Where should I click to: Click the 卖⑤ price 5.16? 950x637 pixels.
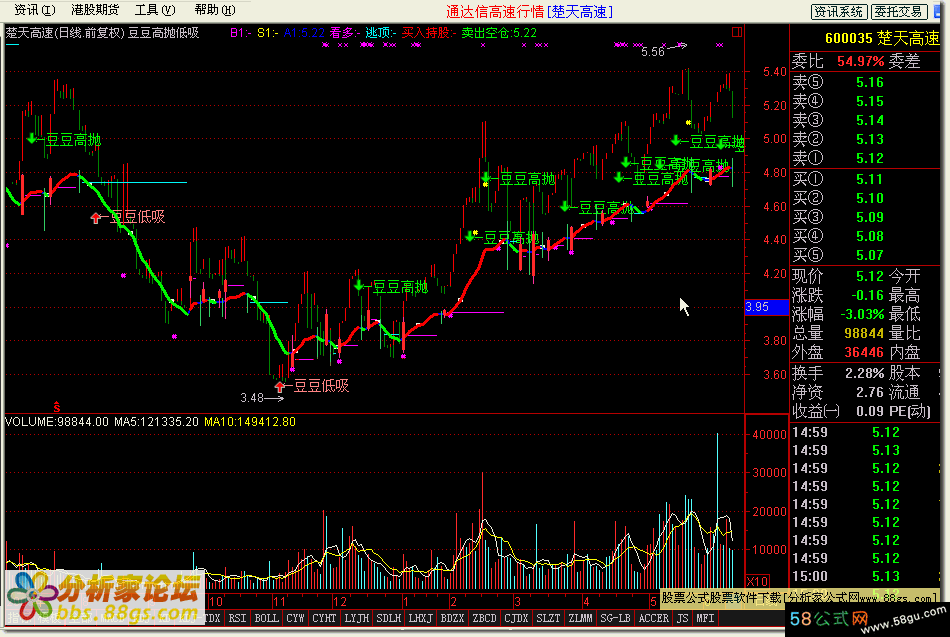pyautogui.click(x=870, y=82)
